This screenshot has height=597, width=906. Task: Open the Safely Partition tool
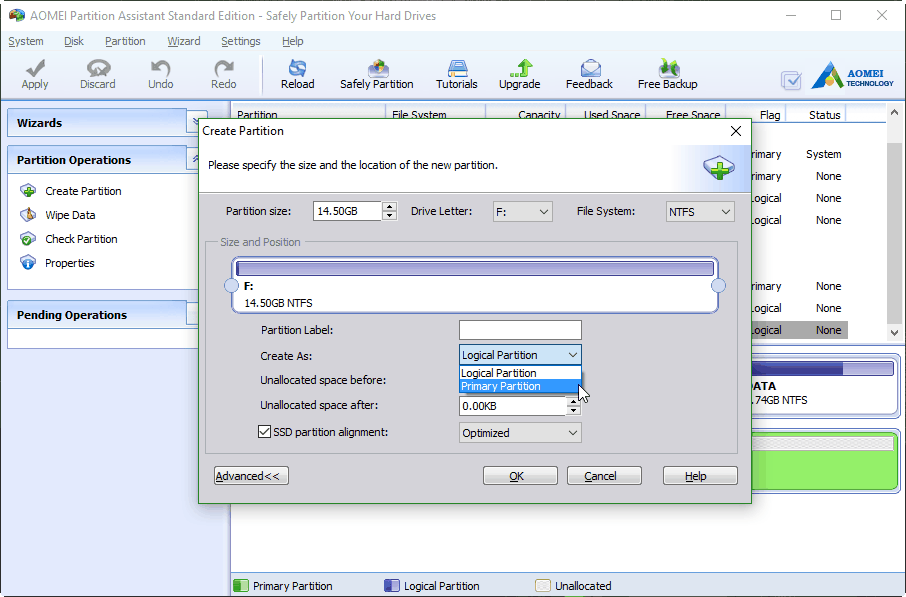tap(377, 73)
